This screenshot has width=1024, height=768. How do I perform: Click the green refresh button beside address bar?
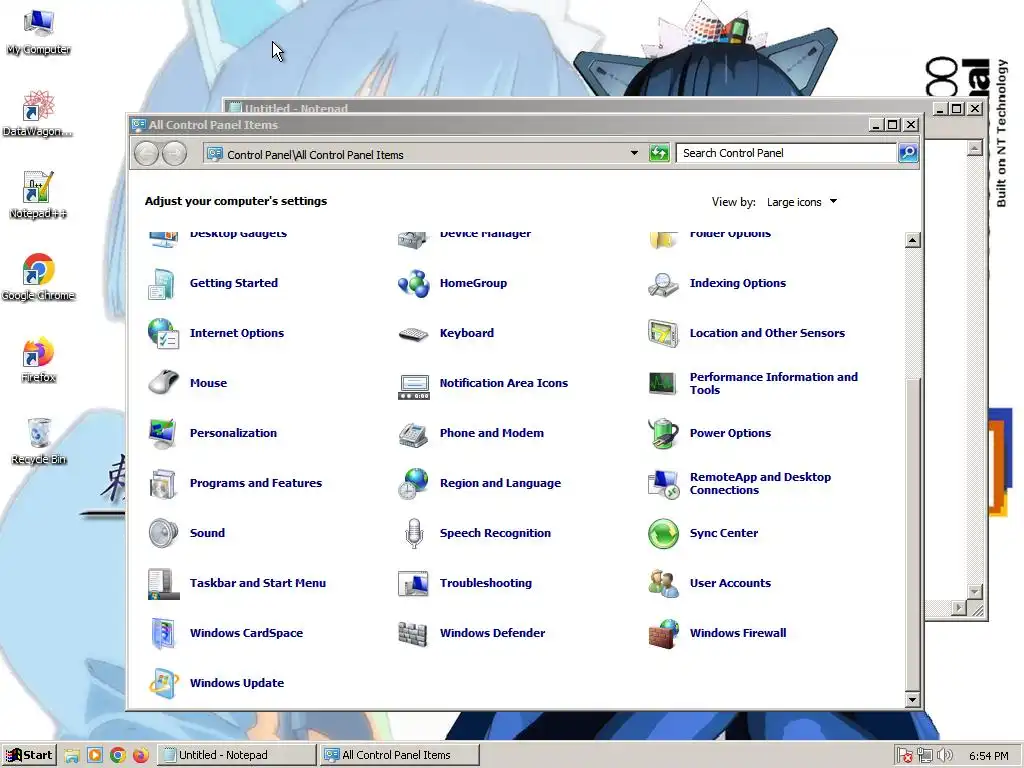659,153
